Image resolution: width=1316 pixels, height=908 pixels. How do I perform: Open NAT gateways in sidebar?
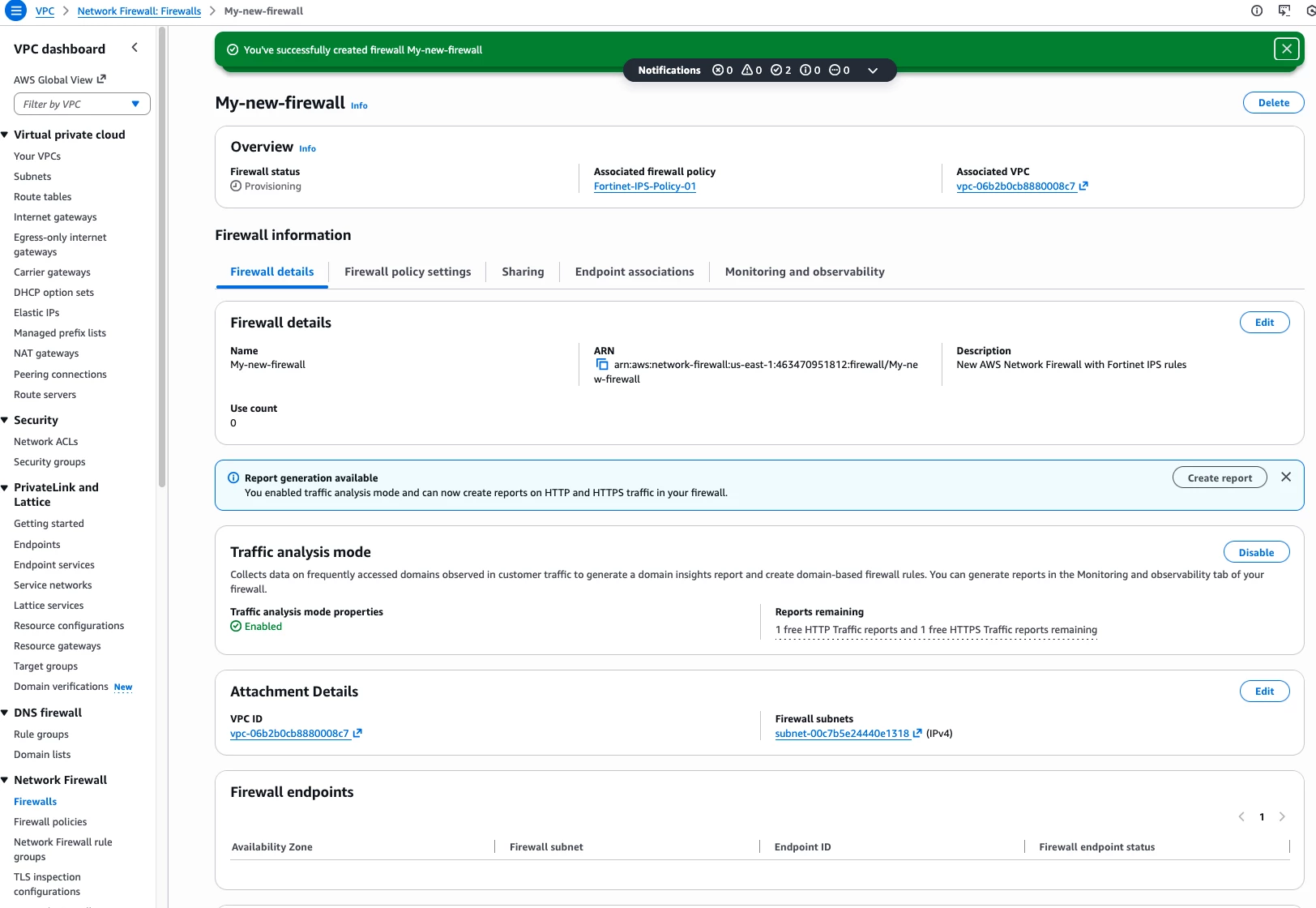[46, 353]
